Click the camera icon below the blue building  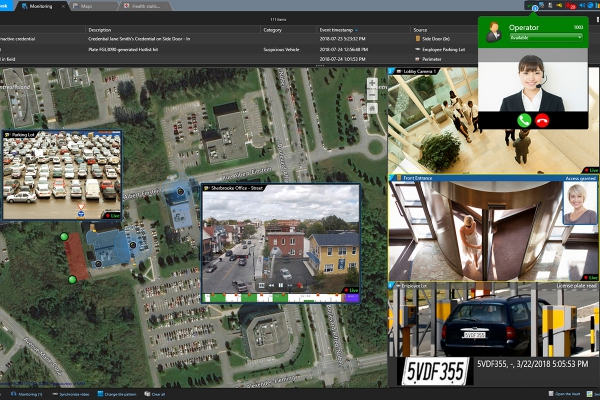tap(98, 263)
